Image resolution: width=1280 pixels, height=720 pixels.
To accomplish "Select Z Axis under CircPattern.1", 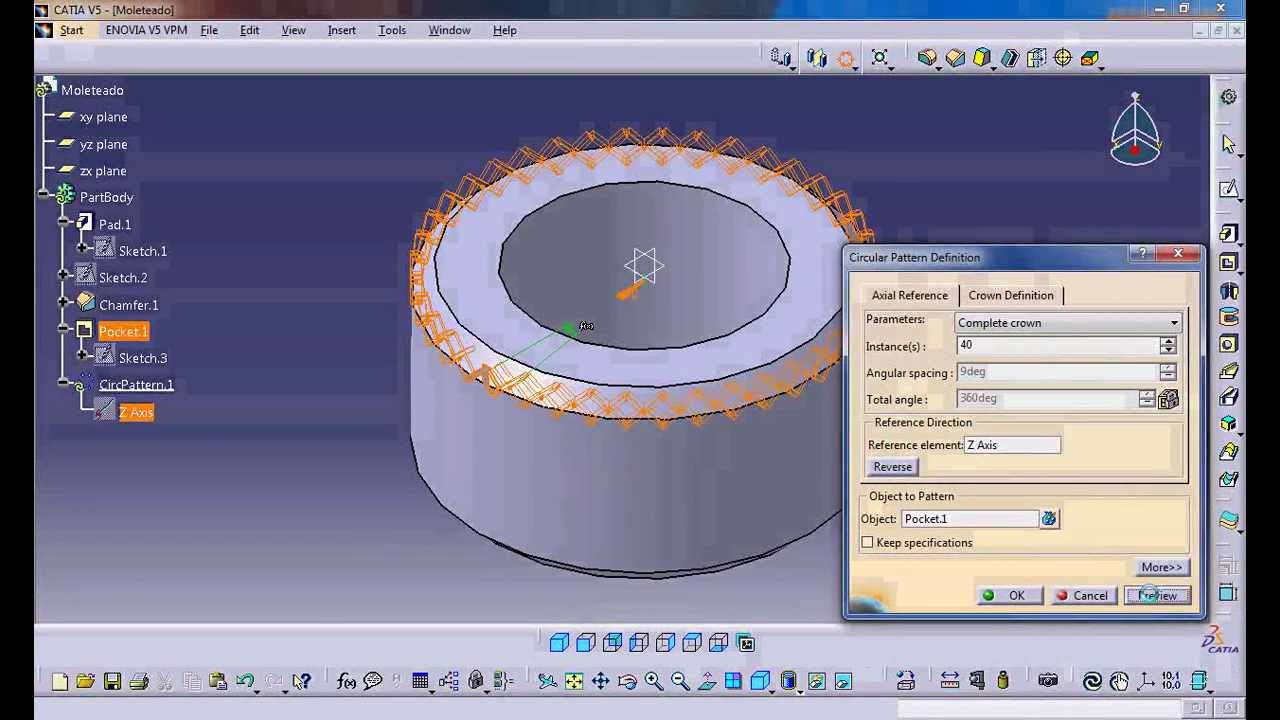I will [x=136, y=412].
